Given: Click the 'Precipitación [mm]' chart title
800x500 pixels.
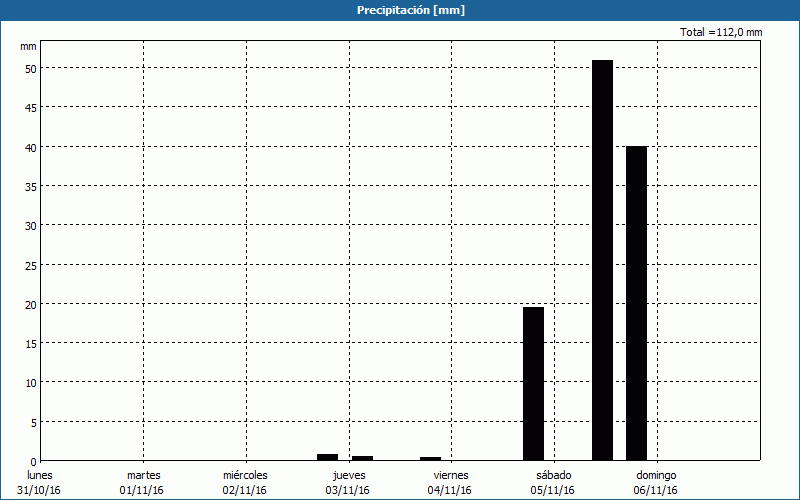Looking at the screenshot, I should [x=410, y=10].
